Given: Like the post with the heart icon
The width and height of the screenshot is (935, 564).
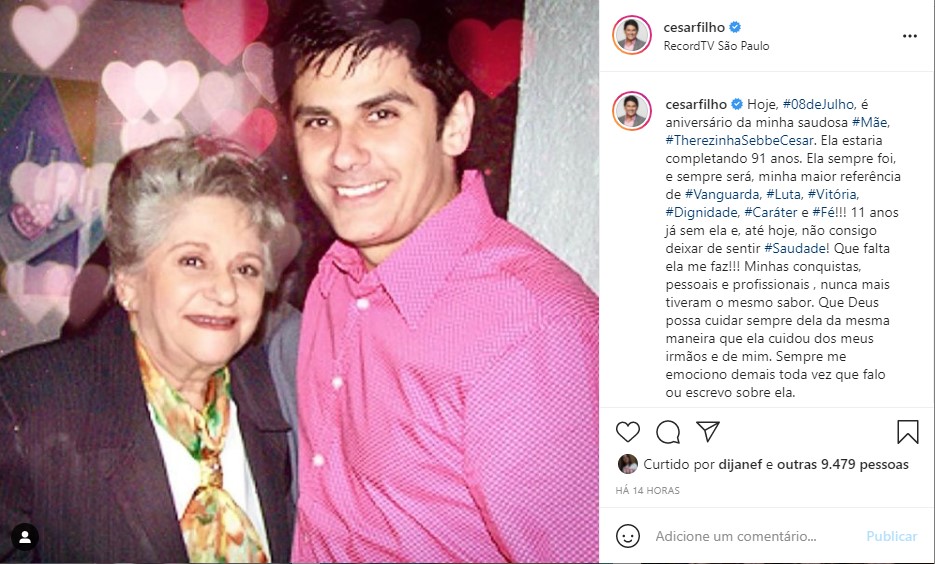Looking at the screenshot, I should [x=627, y=432].
